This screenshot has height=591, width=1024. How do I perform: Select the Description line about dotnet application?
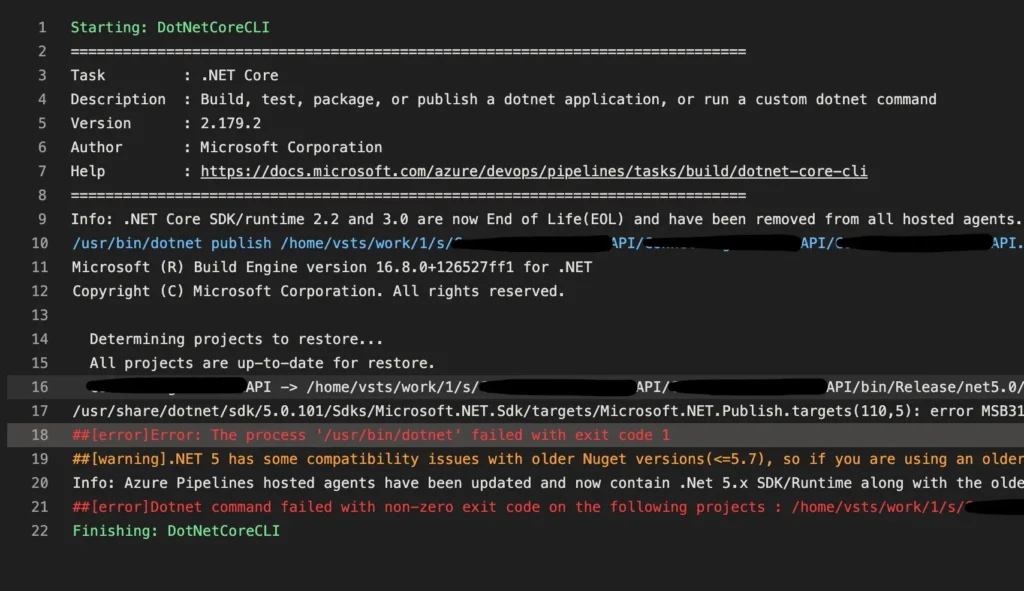coord(504,99)
